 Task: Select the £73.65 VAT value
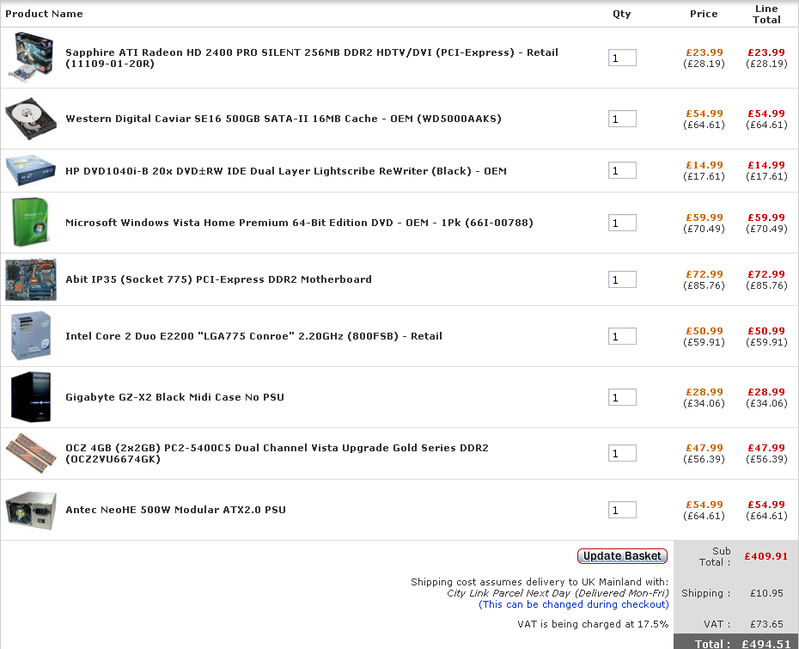[766, 624]
